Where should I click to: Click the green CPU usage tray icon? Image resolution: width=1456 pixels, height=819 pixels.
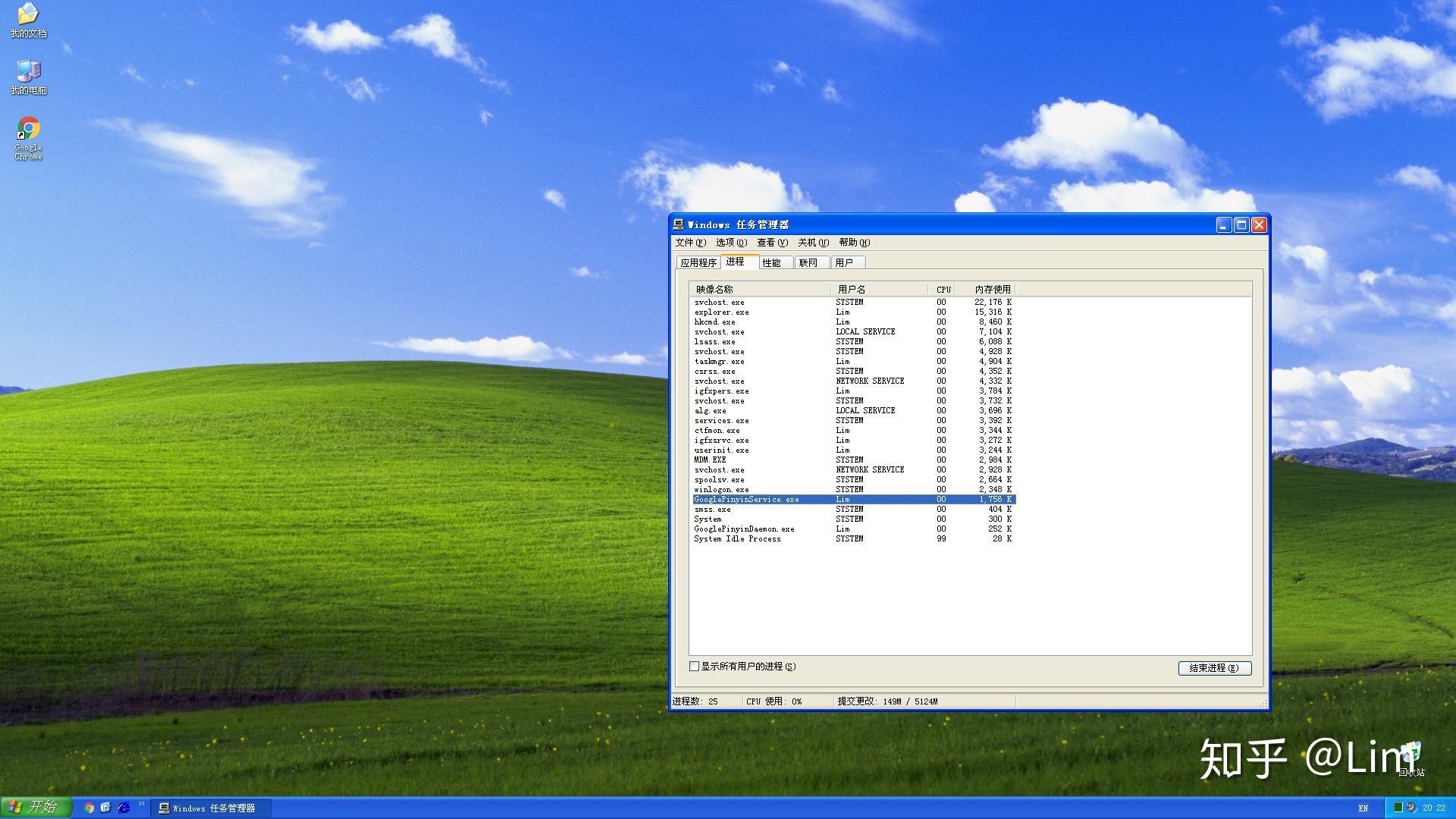click(x=1398, y=808)
